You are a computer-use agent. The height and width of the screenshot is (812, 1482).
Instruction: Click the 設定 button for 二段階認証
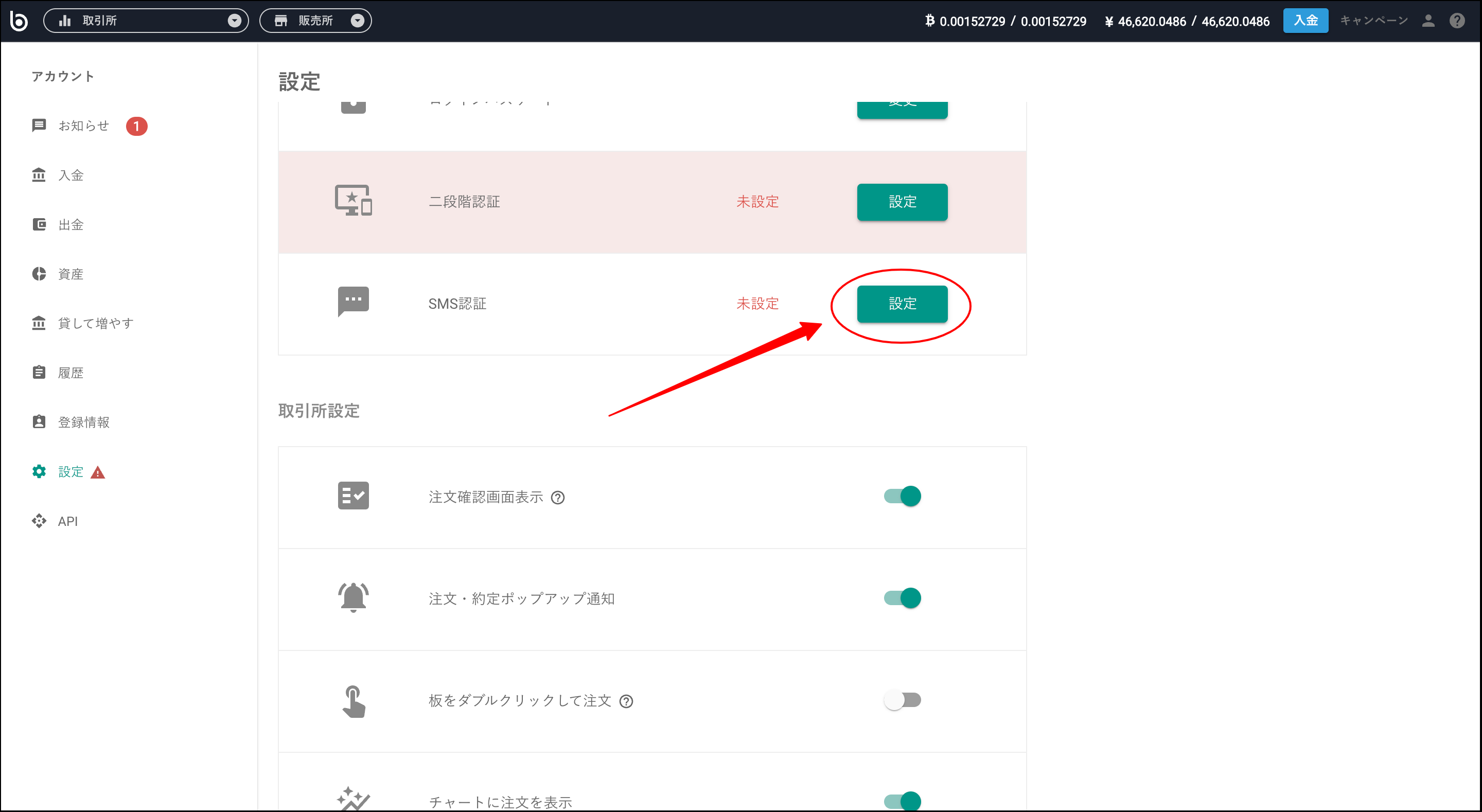point(902,202)
